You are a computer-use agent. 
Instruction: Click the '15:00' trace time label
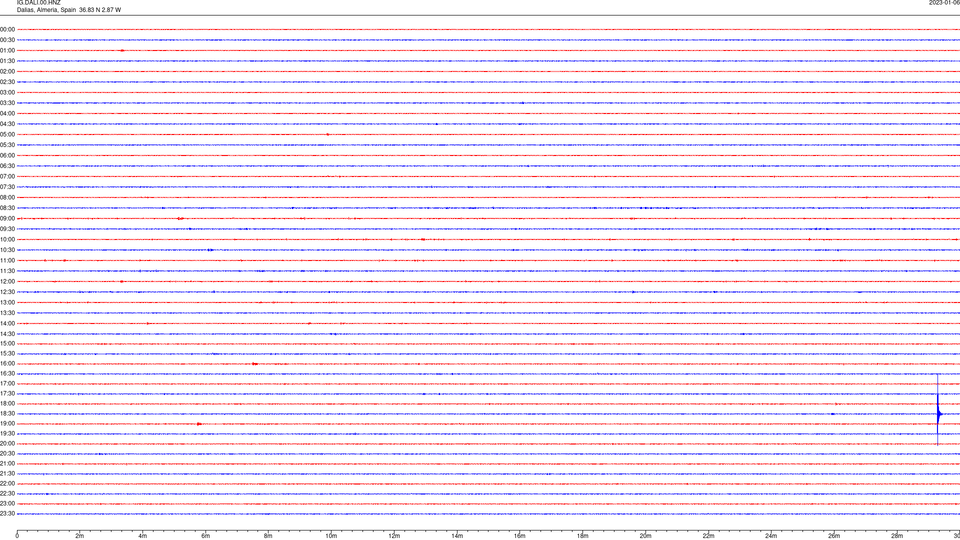tap(7, 344)
